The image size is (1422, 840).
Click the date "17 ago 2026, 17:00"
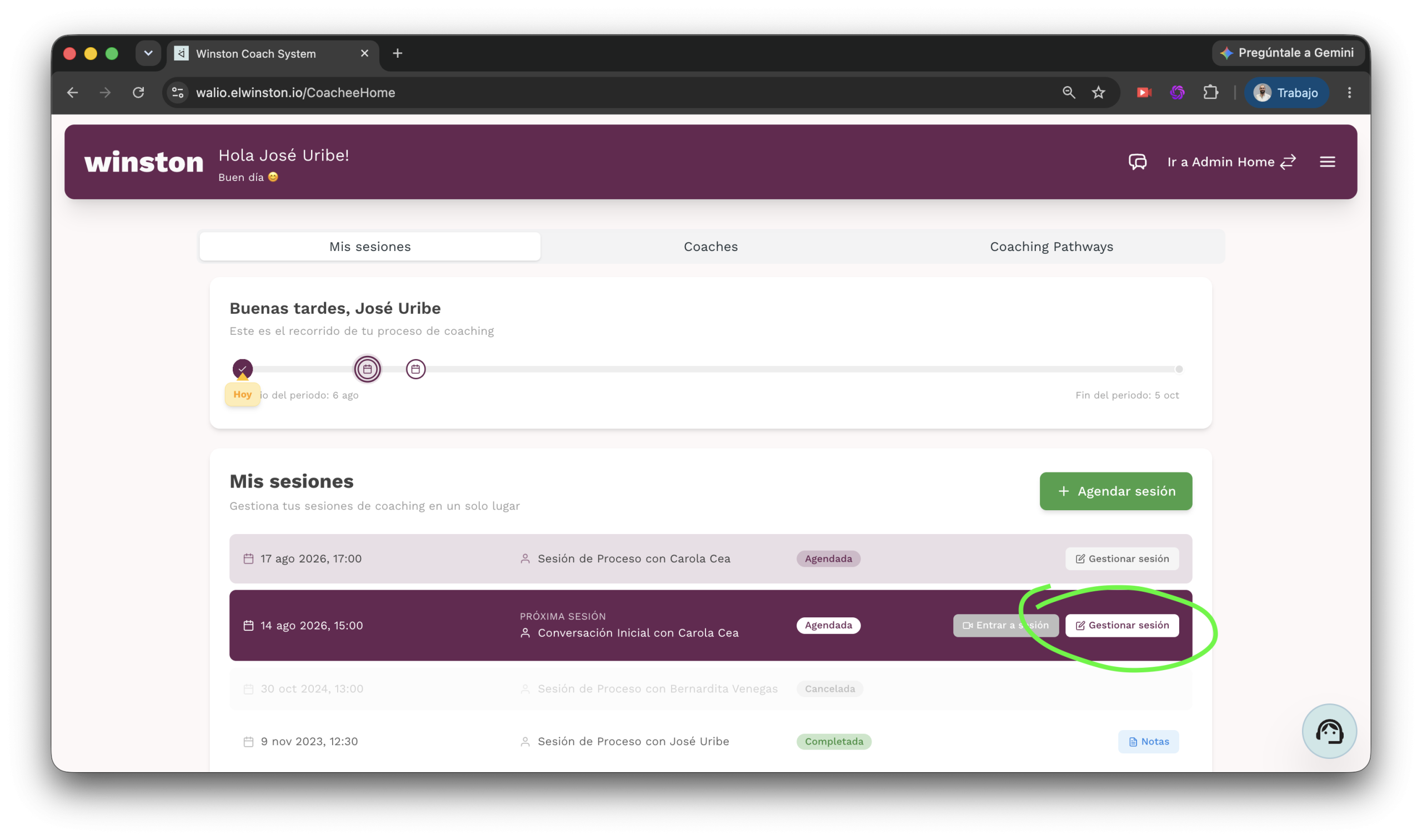click(x=311, y=559)
